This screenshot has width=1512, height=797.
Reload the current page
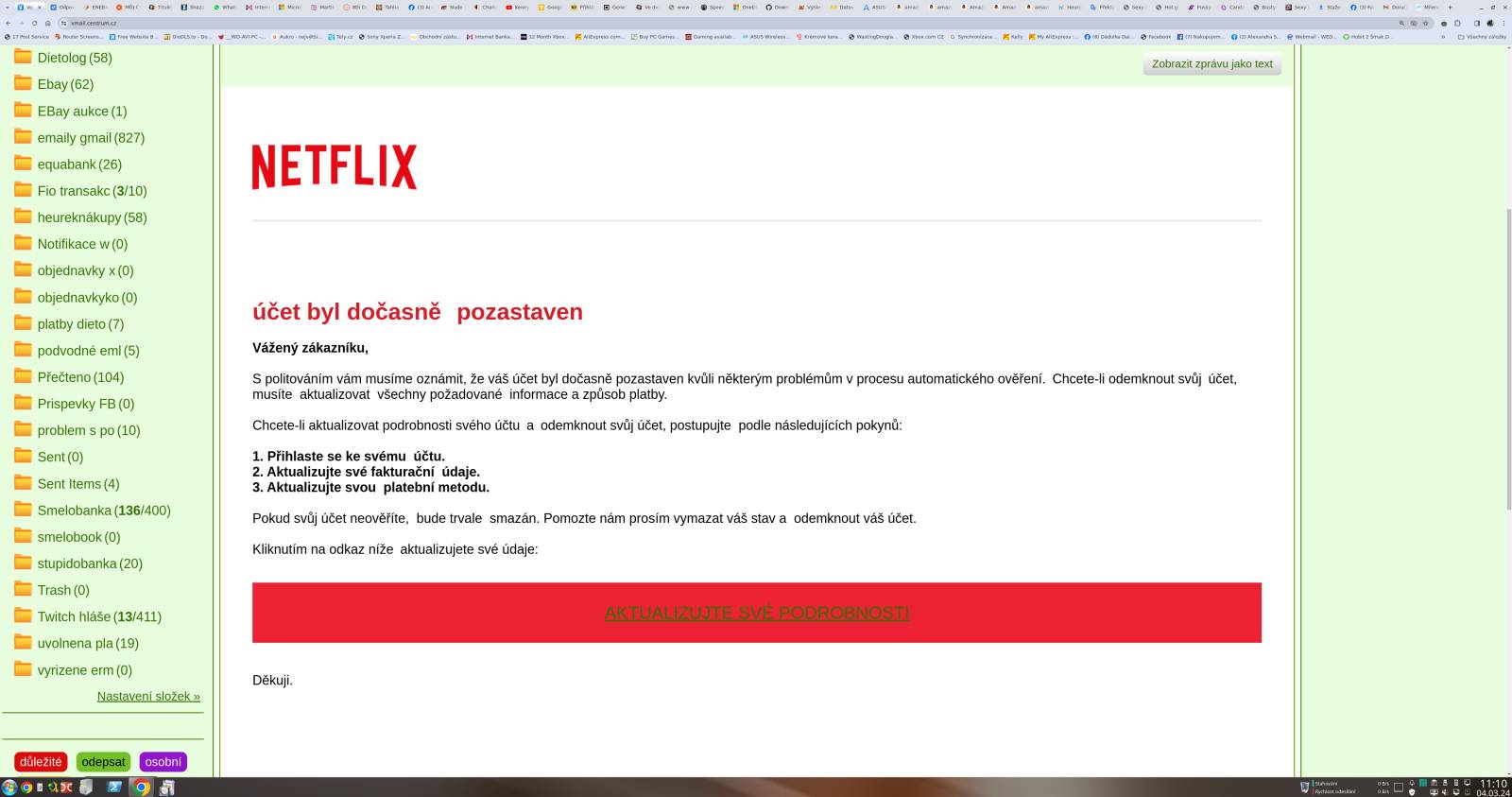click(x=35, y=23)
